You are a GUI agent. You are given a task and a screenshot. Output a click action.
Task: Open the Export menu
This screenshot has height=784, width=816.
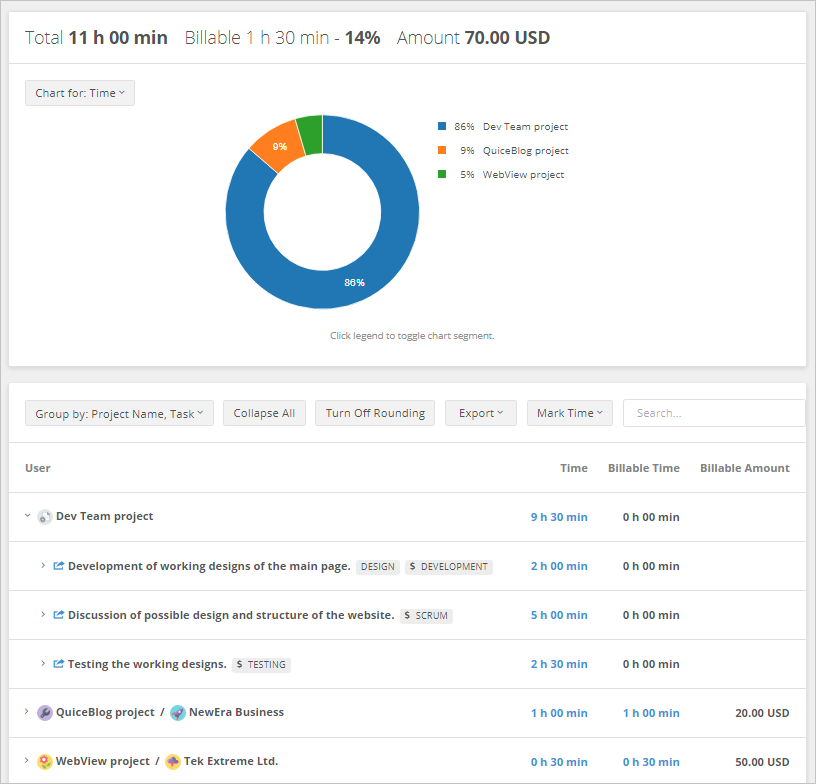point(480,413)
